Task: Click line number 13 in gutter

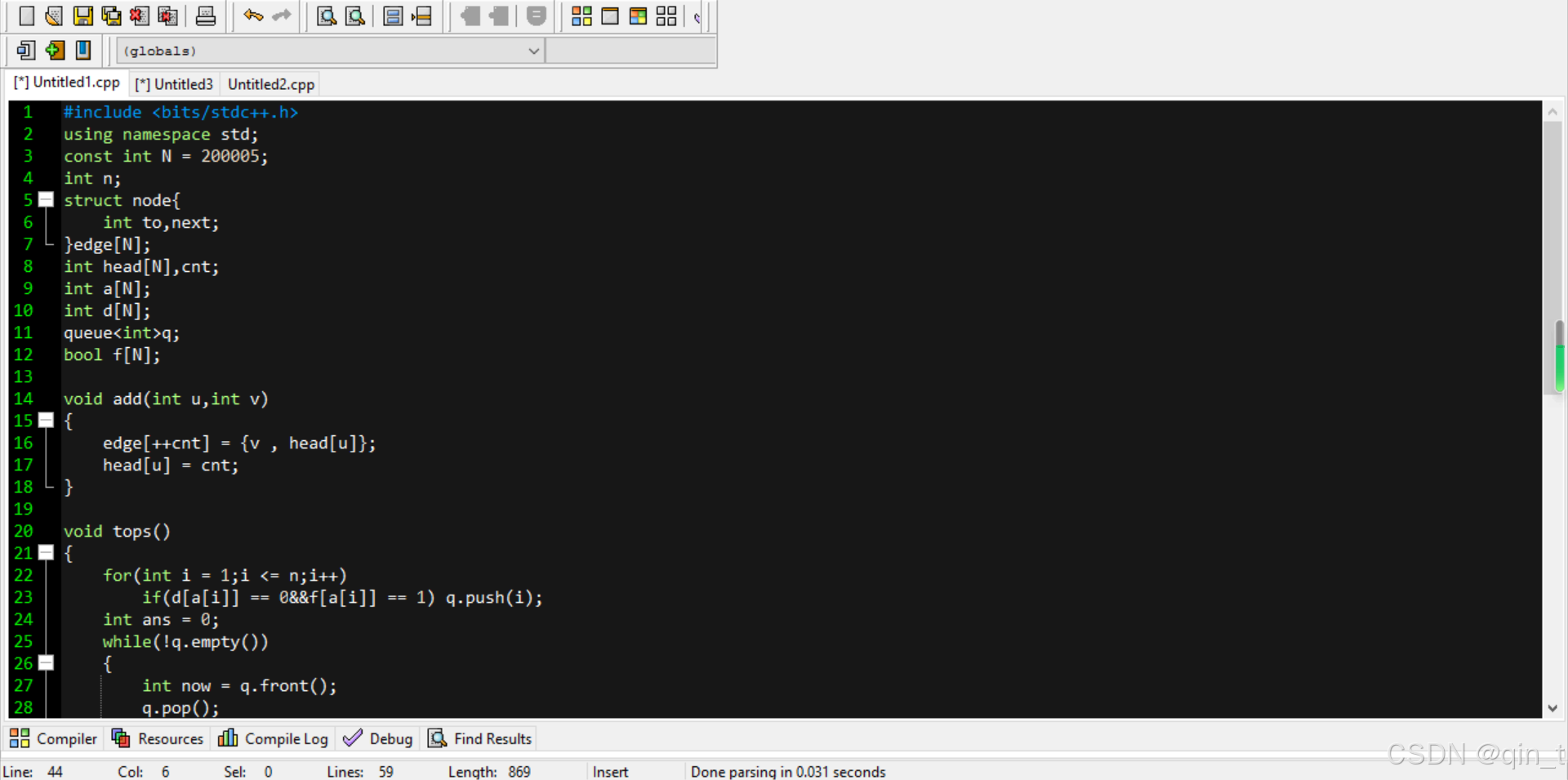Action: (x=24, y=377)
